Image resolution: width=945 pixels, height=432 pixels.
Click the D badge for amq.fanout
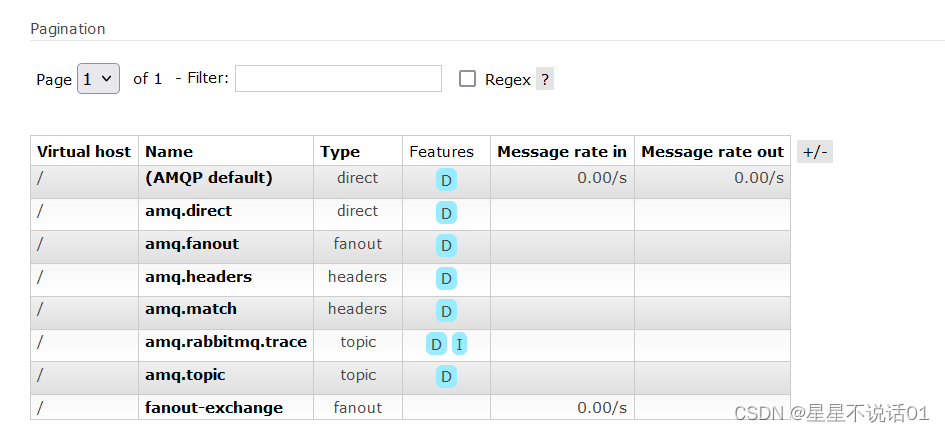coord(446,246)
